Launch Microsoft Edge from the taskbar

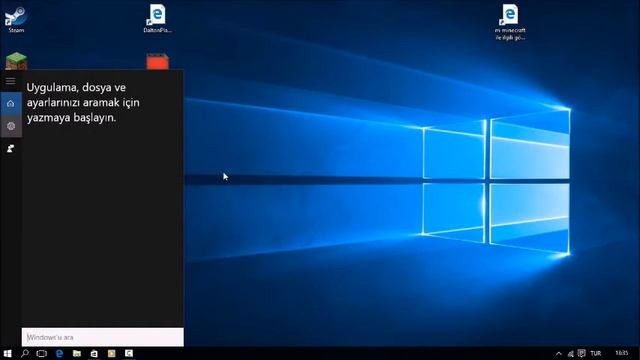[59, 353]
